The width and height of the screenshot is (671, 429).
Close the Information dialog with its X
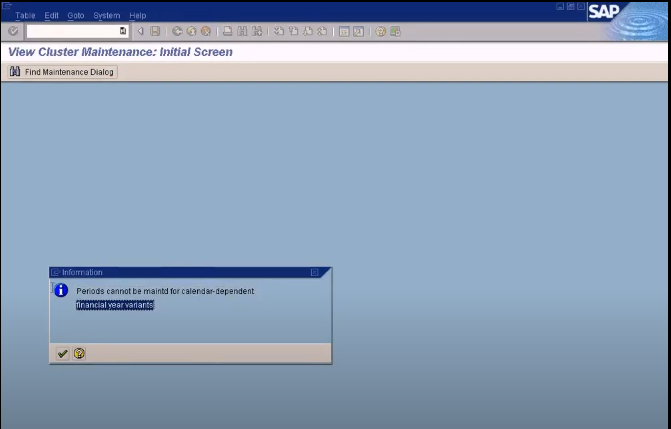point(315,272)
